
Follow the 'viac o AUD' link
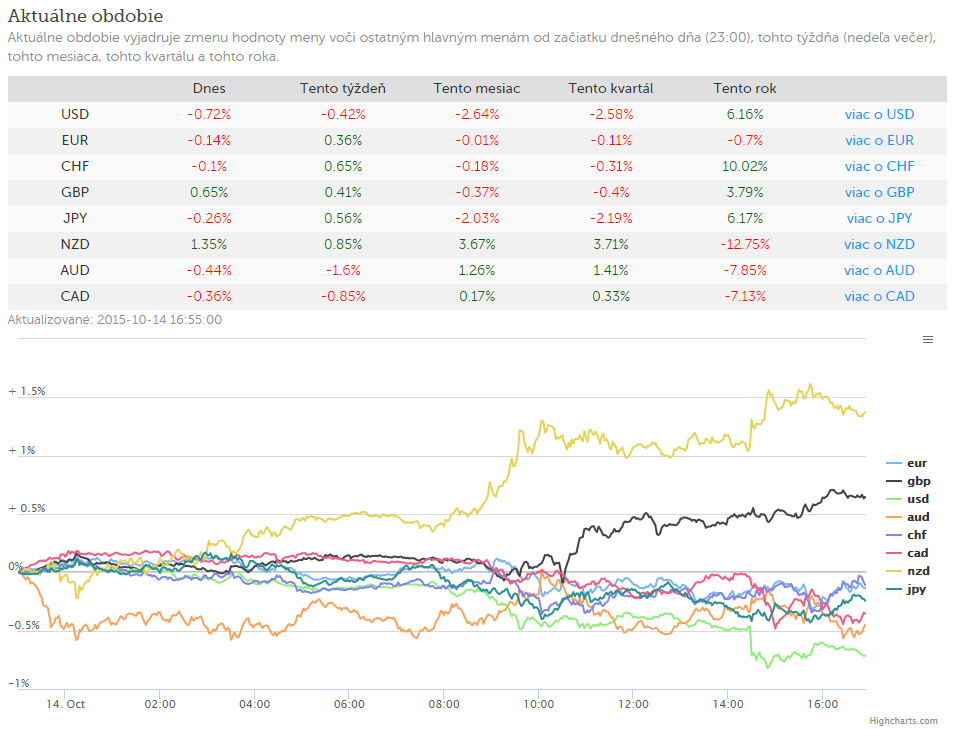point(879,270)
